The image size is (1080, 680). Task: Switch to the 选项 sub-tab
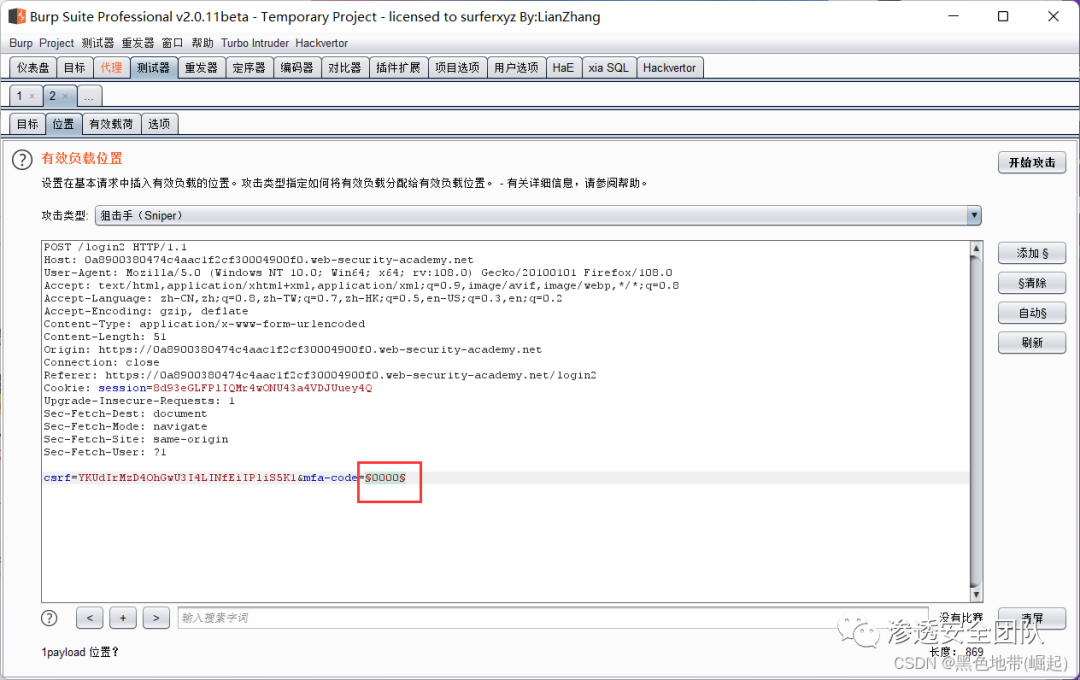coord(159,124)
